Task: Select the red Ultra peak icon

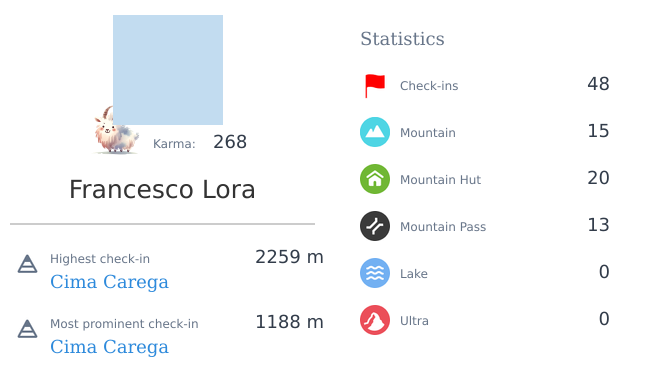Action: point(375,320)
